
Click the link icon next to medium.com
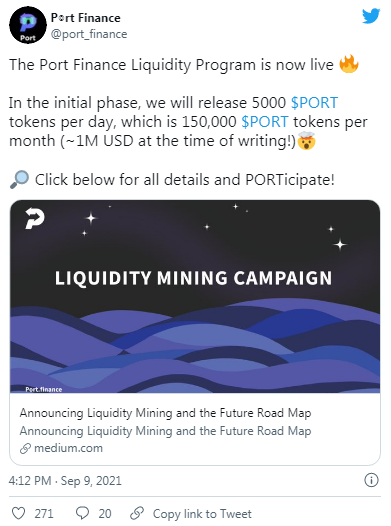pos(25,449)
